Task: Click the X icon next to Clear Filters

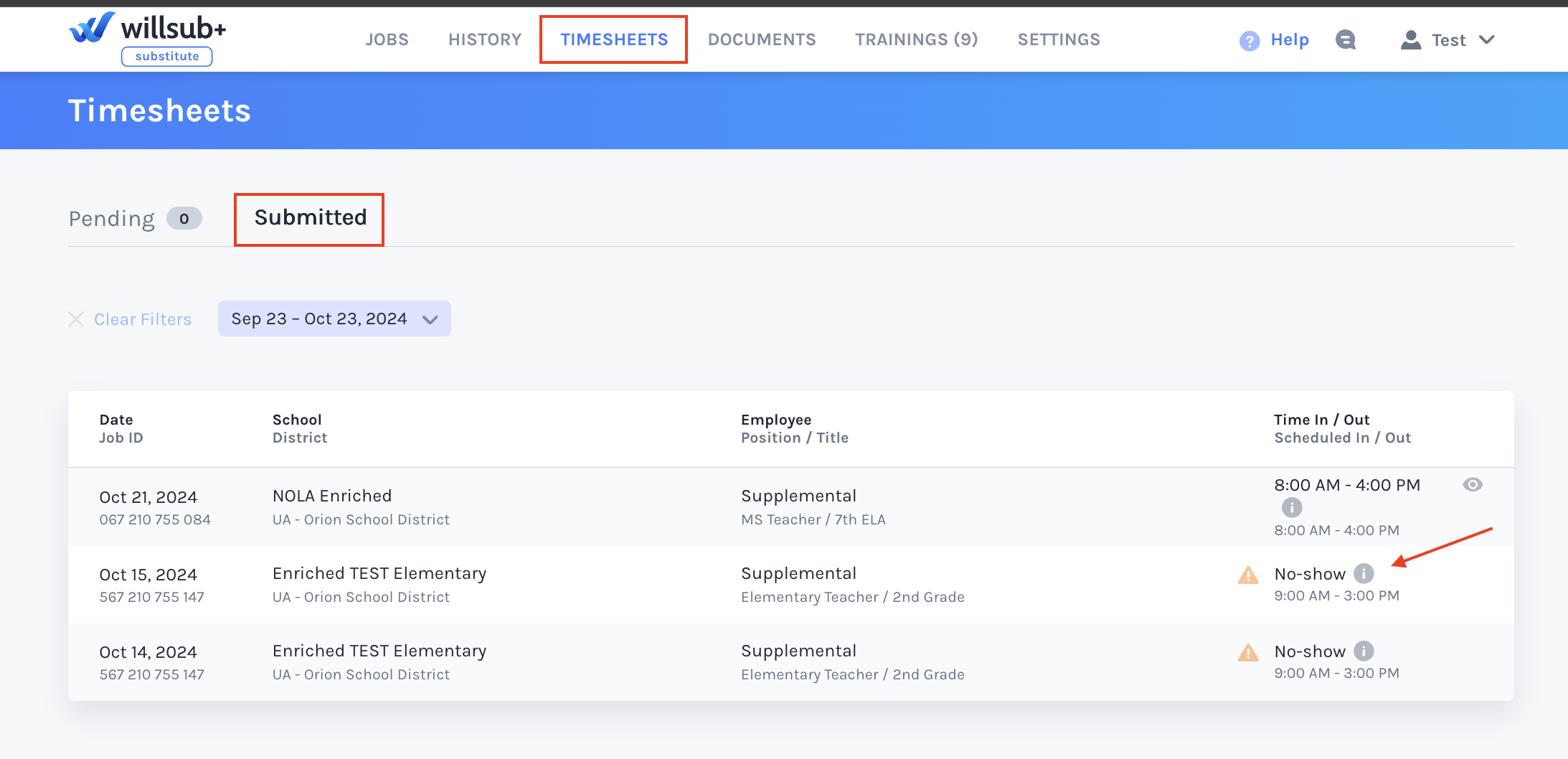Action: pyautogui.click(x=76, y=319)
